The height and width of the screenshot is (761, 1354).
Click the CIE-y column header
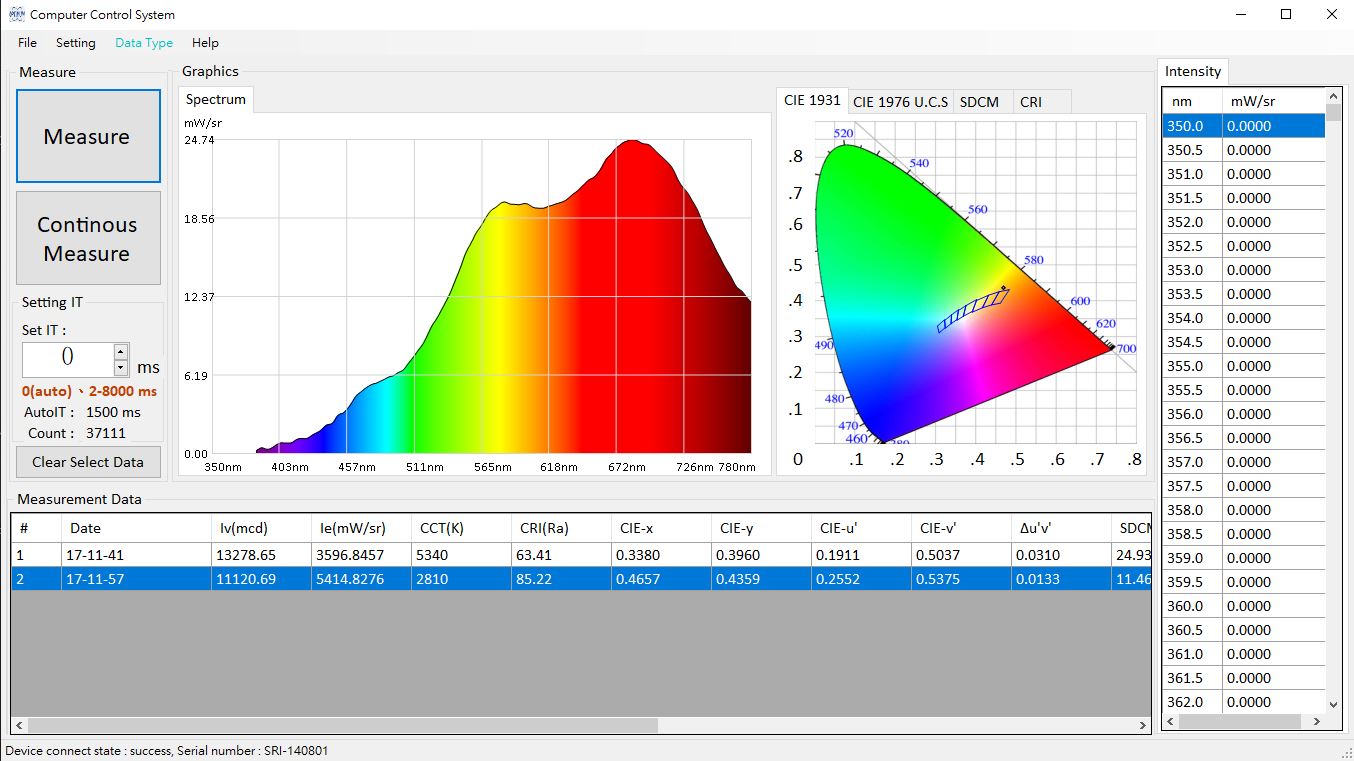pyautogui.click(x=761, y=528)
